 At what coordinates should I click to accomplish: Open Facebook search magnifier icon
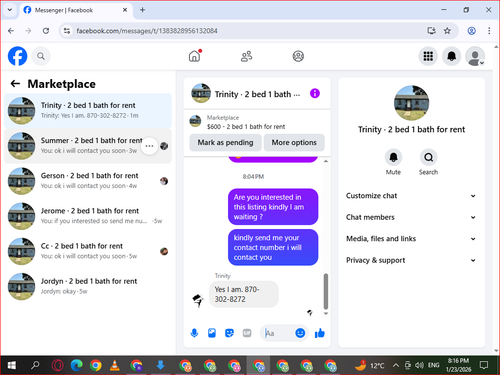click(41, 56)
